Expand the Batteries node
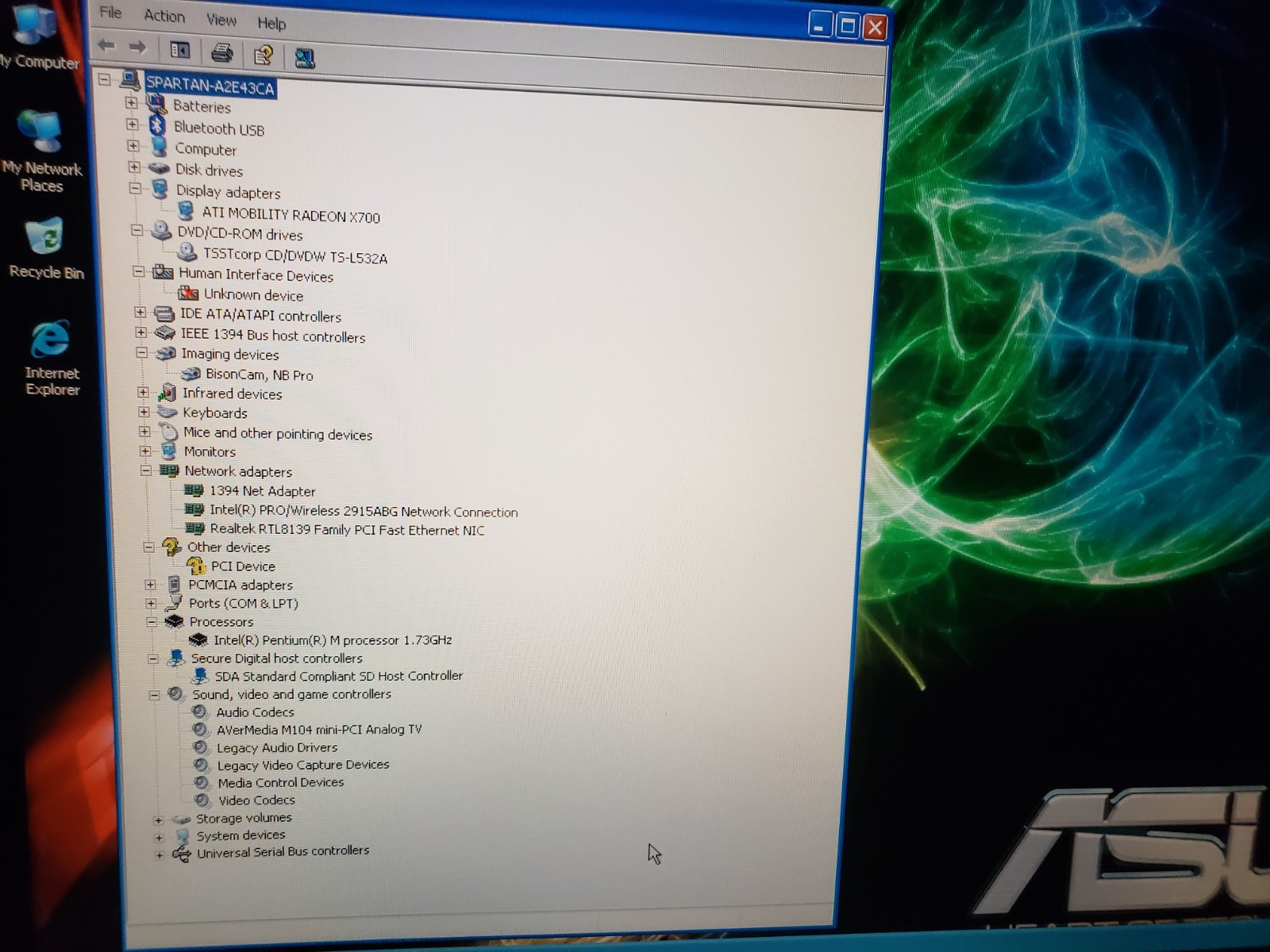1270x952 pixels. pos(131,102)
